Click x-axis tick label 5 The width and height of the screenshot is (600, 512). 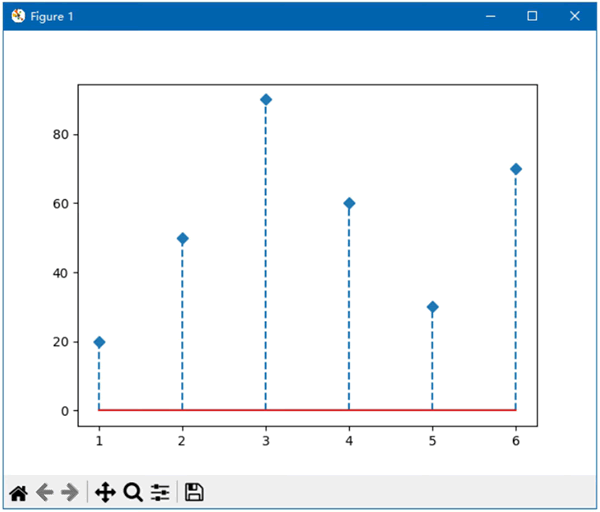coord(432,441)
